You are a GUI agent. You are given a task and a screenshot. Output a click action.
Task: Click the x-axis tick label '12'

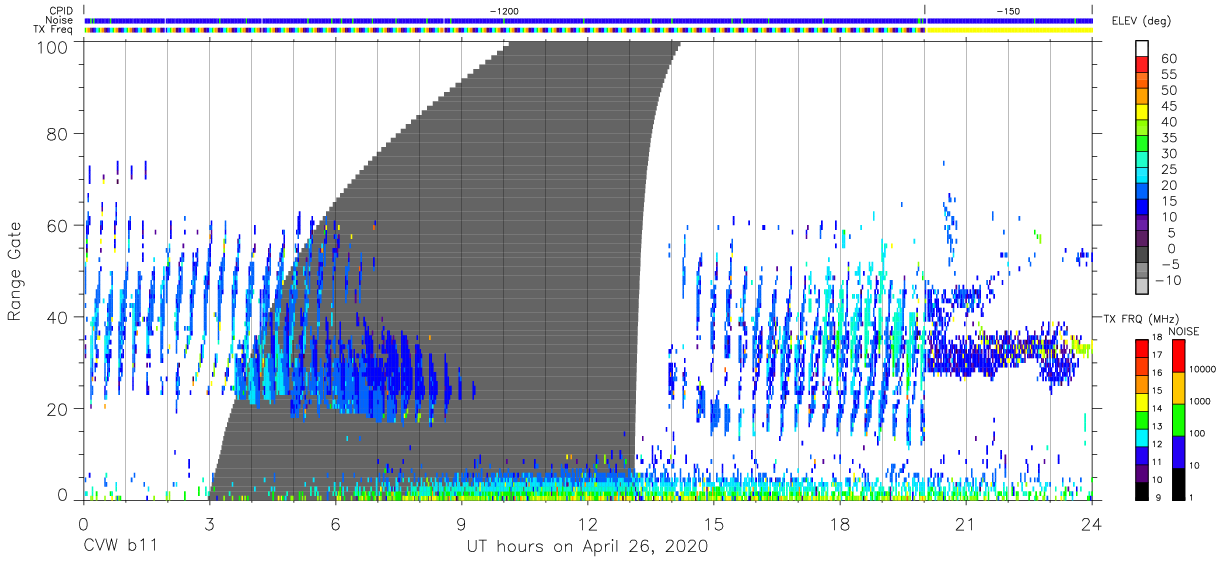(588, 525)
